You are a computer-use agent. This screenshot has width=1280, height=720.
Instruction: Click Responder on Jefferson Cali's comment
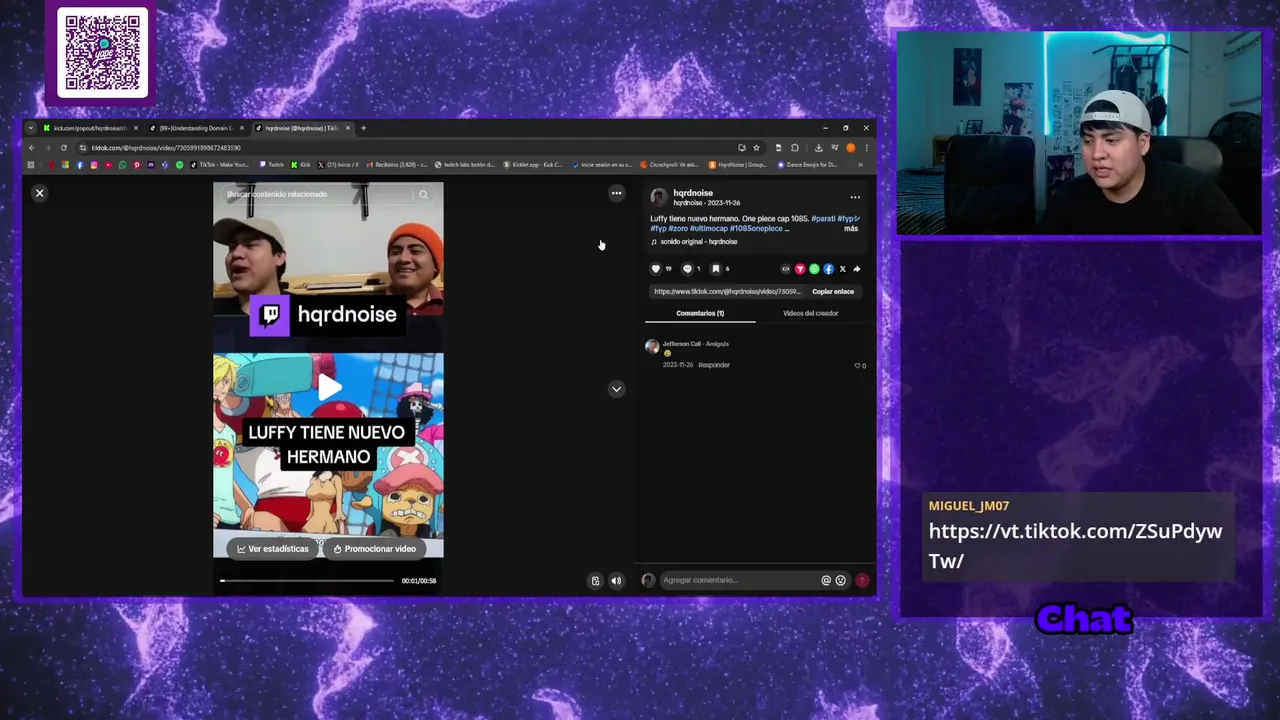point(714,365)
